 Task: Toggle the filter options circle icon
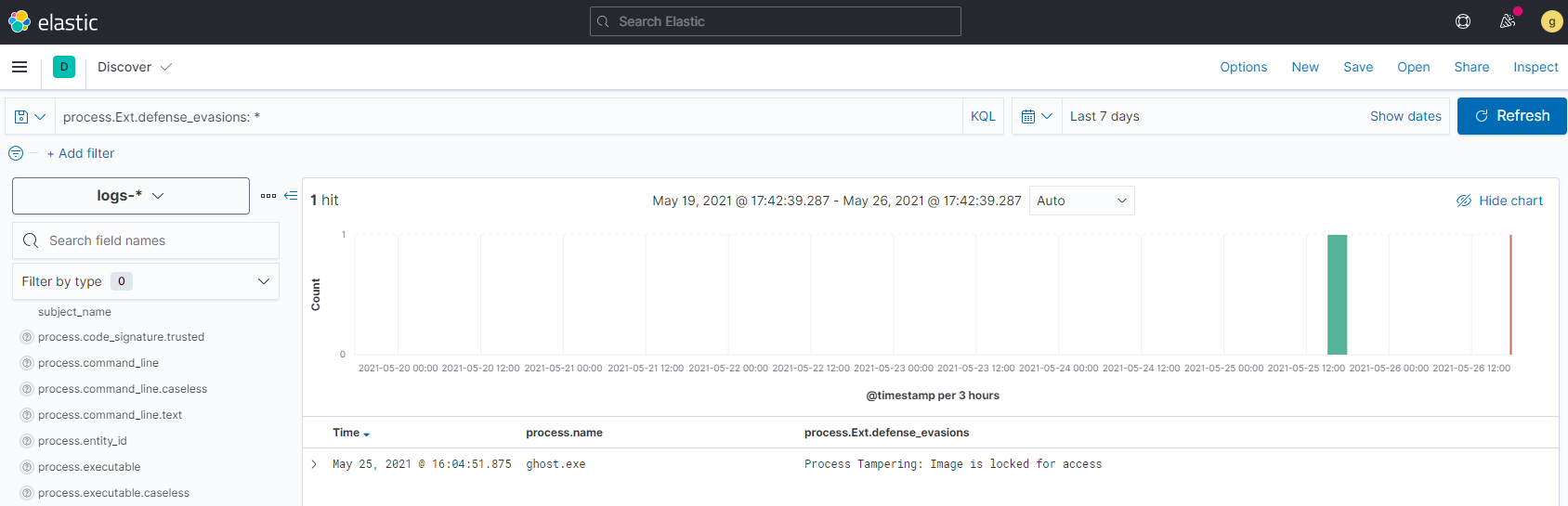(16, 153)
